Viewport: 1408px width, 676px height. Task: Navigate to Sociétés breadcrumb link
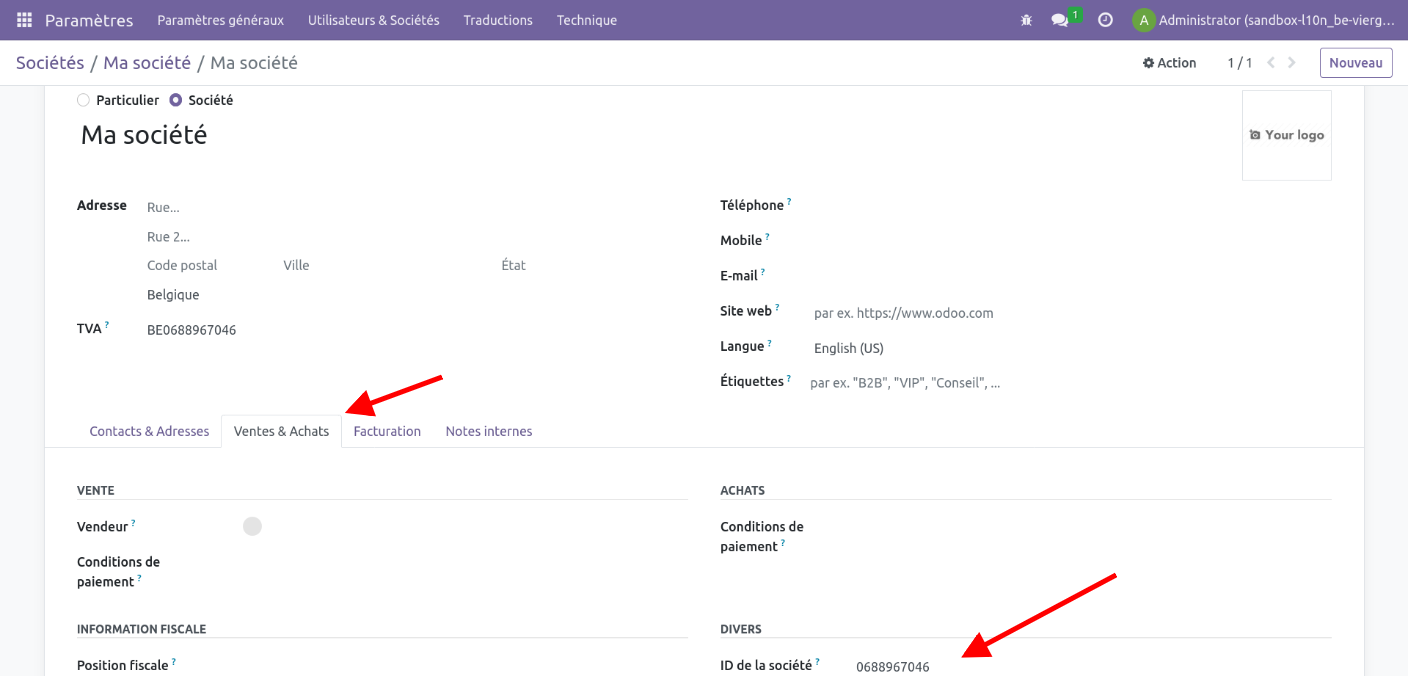tap(50, 63)
